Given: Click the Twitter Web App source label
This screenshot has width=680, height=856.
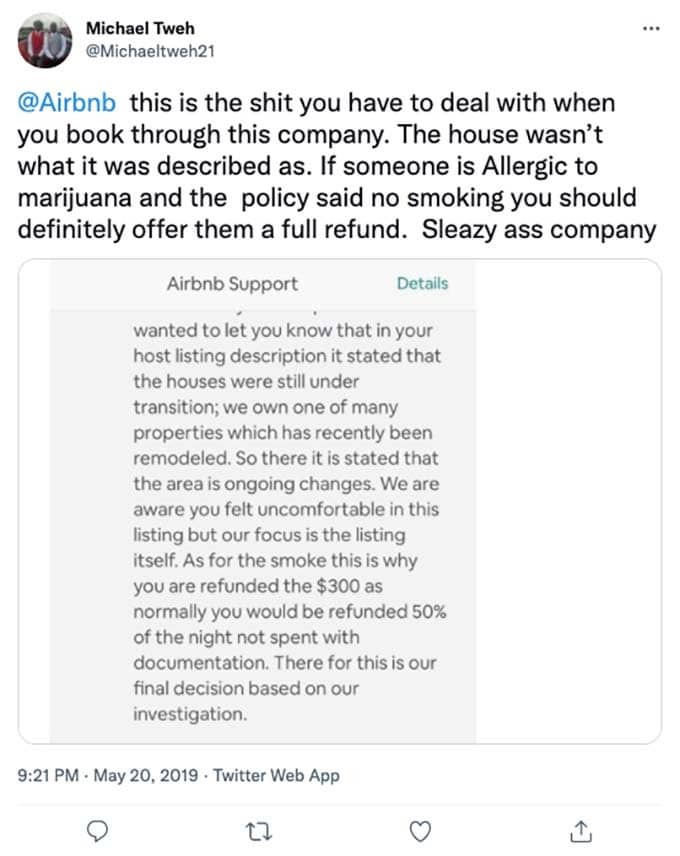Looking at the screenshot, I should pos(276,775).
